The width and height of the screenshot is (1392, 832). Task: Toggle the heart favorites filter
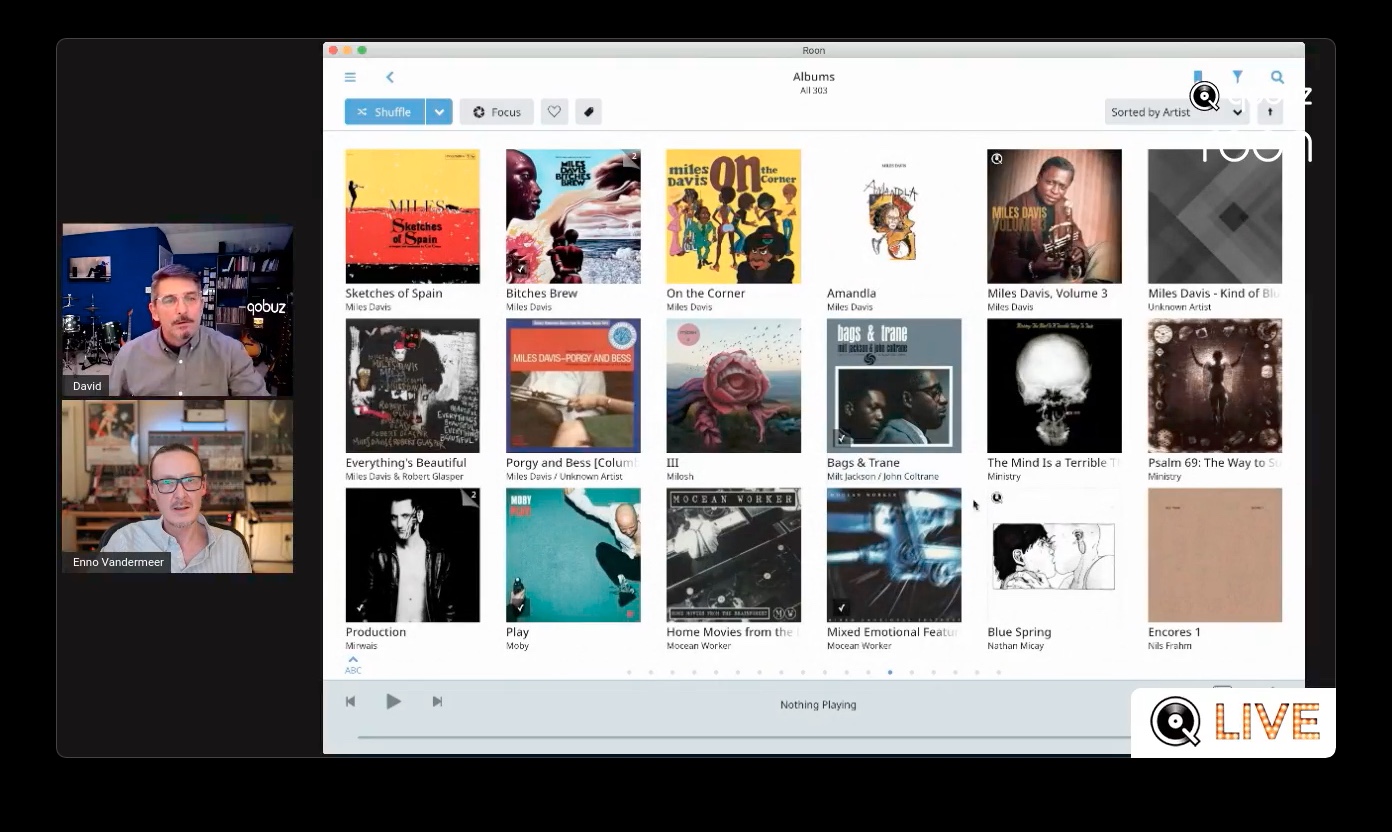point(554,112)
